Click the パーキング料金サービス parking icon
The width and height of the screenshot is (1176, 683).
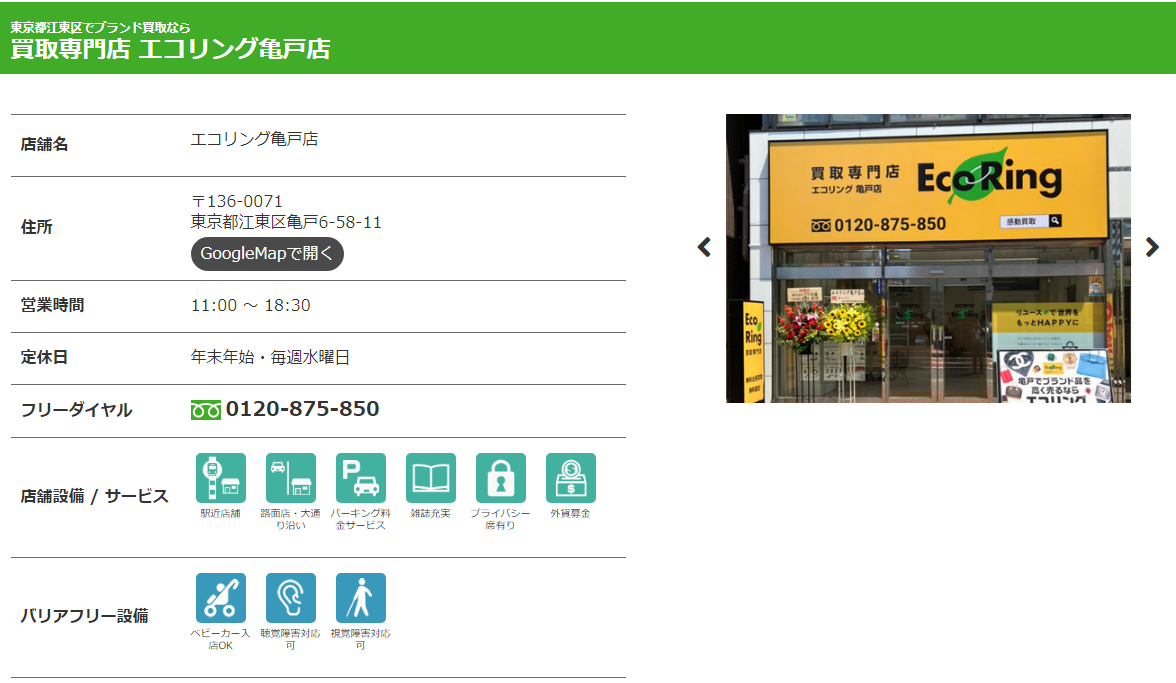tap(361, 478)
